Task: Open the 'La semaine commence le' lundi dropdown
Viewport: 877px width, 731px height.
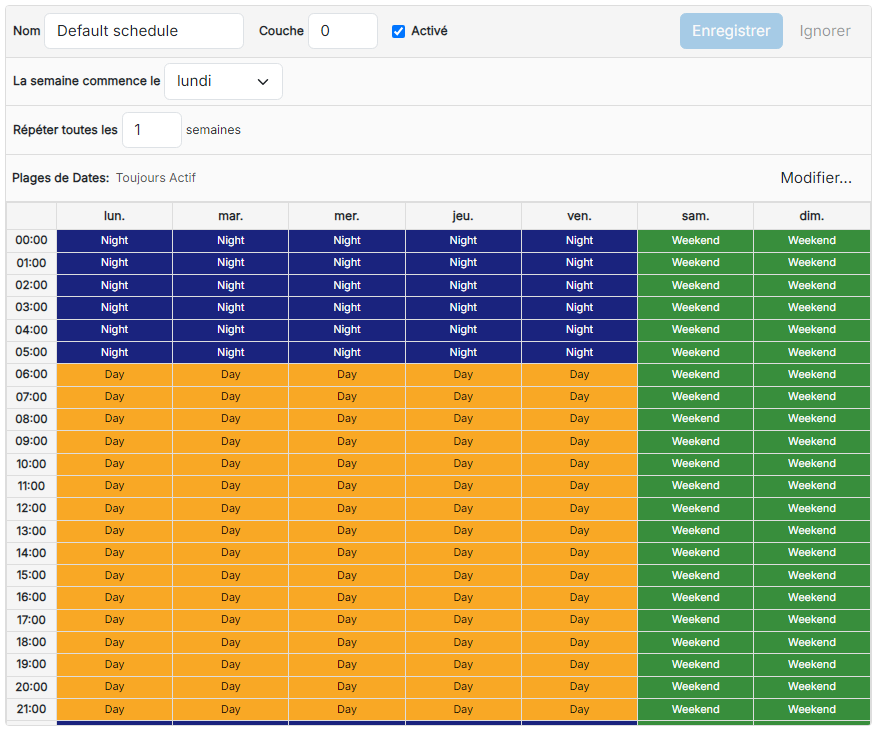Action: coord(223,82)
